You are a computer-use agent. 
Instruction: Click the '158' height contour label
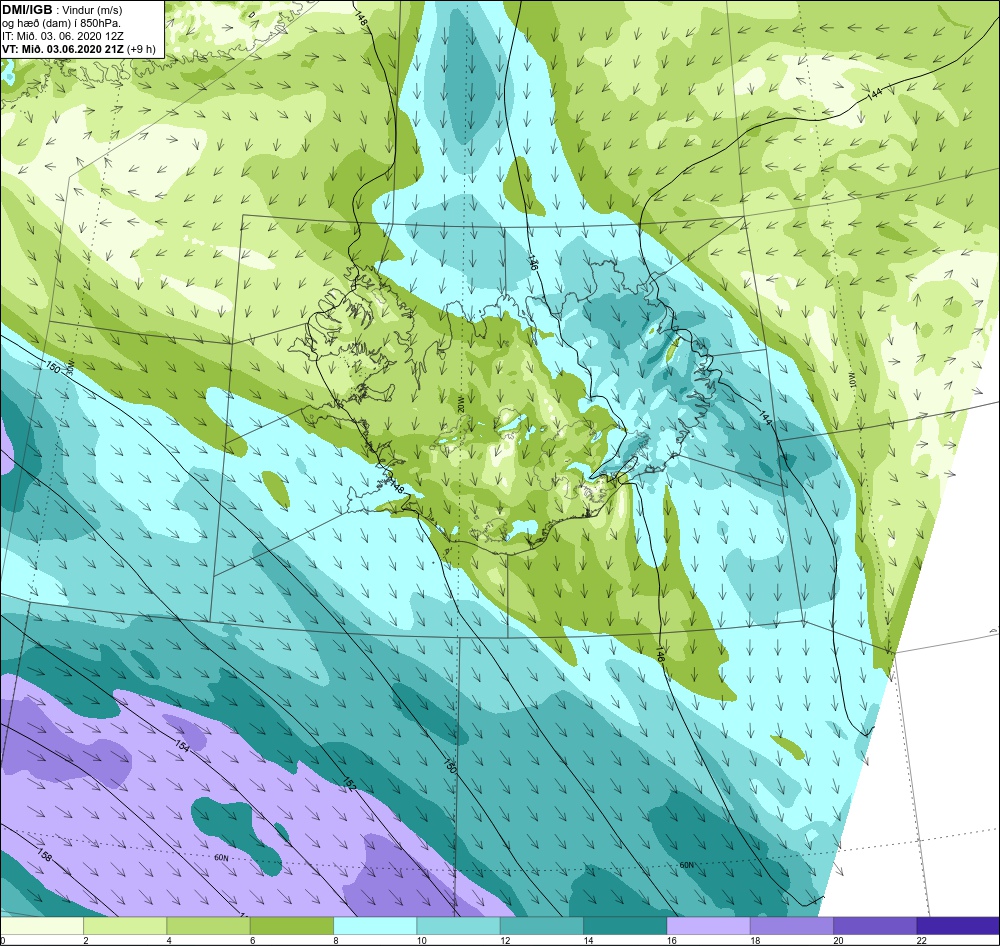[x=44, y=855]
